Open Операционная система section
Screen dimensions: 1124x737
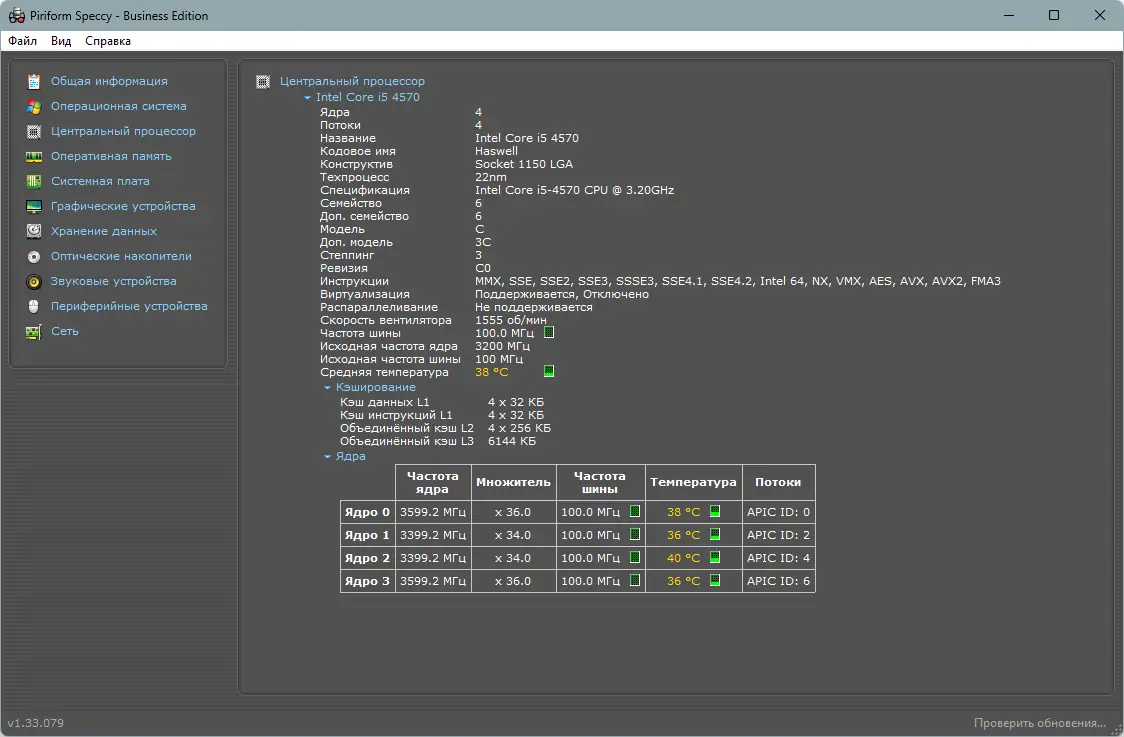coord(118,106)
